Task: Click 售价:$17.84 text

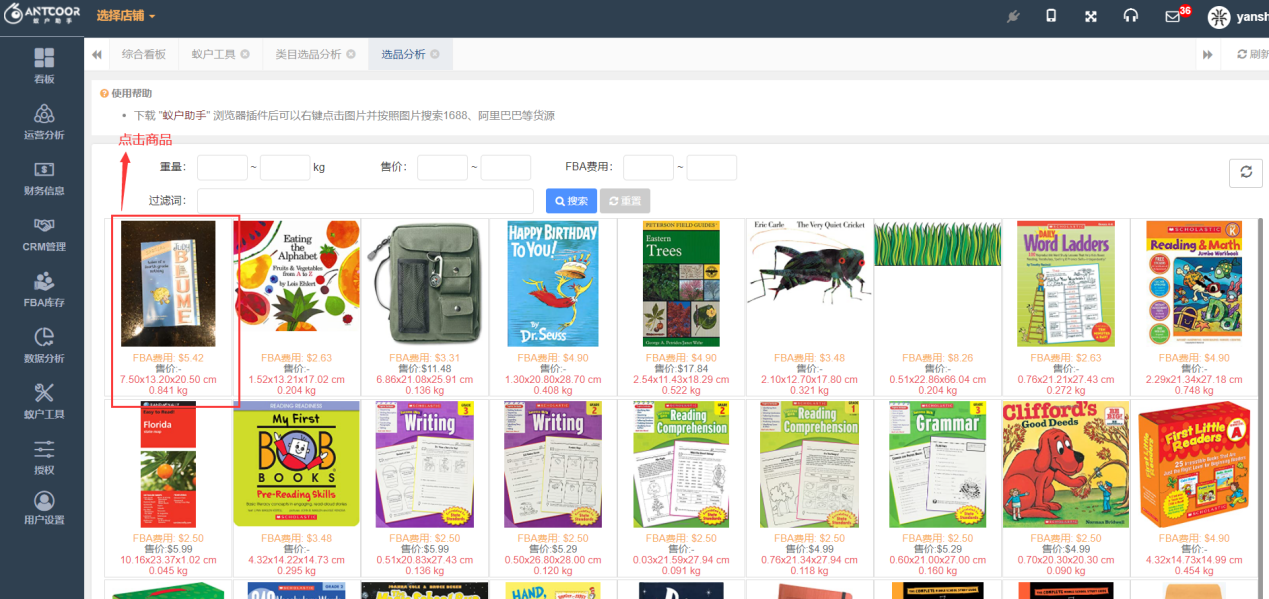Action: pos(681,368)
